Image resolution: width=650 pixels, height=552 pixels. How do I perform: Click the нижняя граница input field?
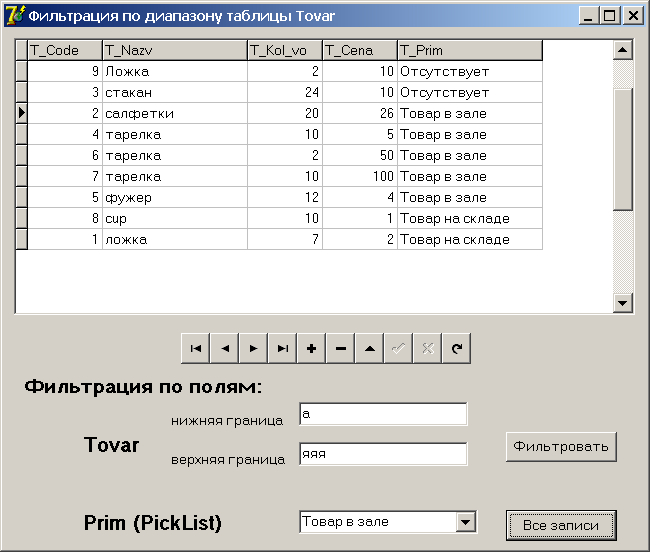coord(383,414)
